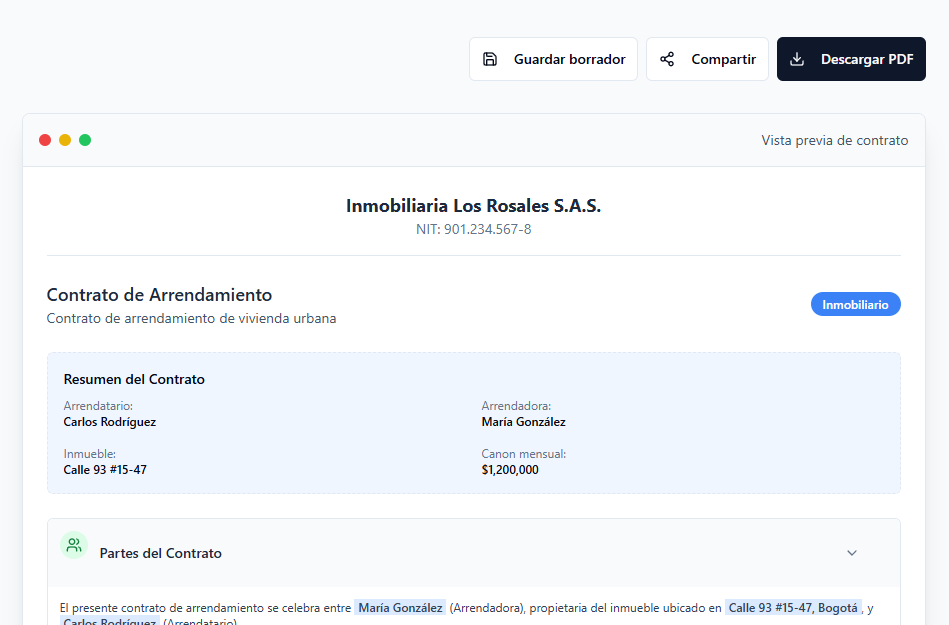Viewport: 949px width, 625px height.
Task: Click the yellow window dot
Action: click(65, 140)
